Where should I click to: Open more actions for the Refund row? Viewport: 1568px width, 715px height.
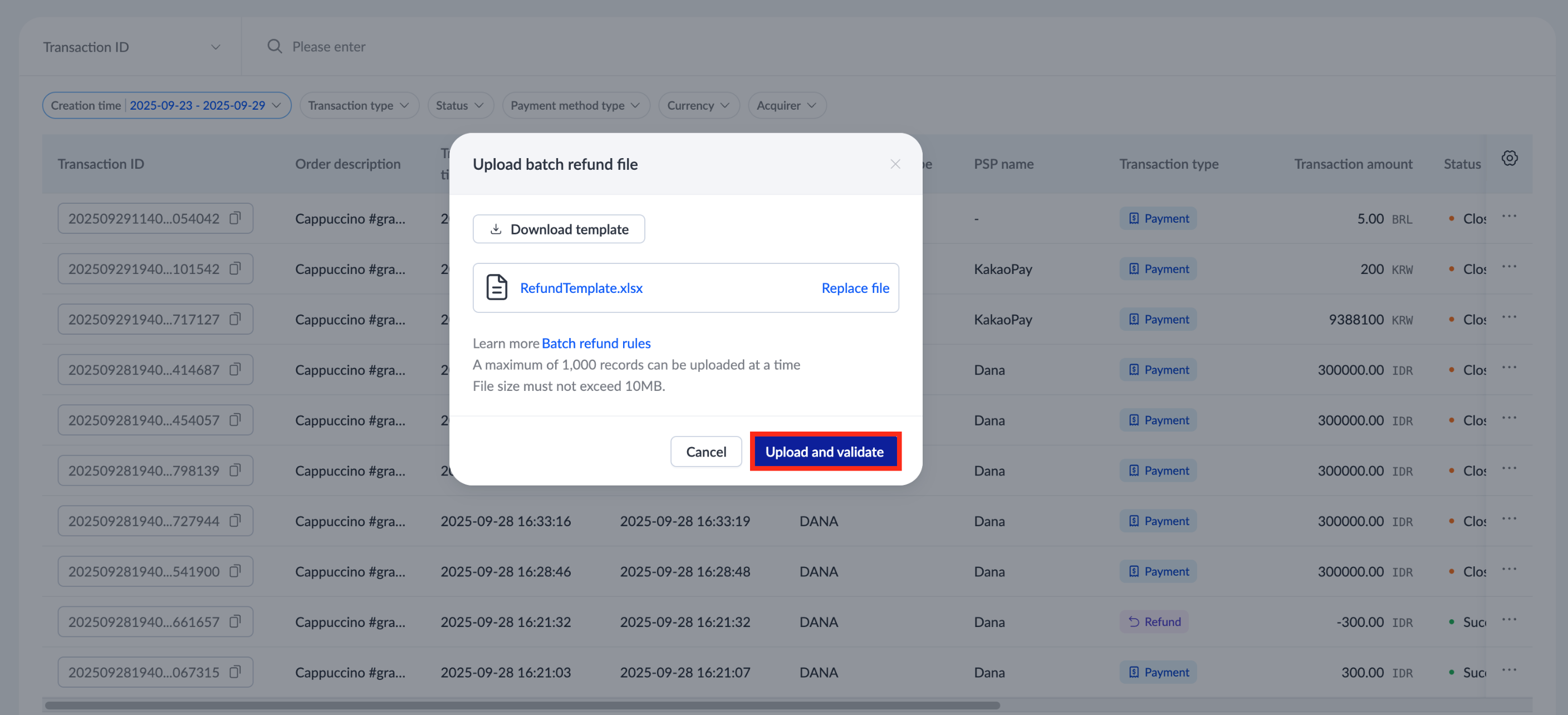pos(1508,620)
